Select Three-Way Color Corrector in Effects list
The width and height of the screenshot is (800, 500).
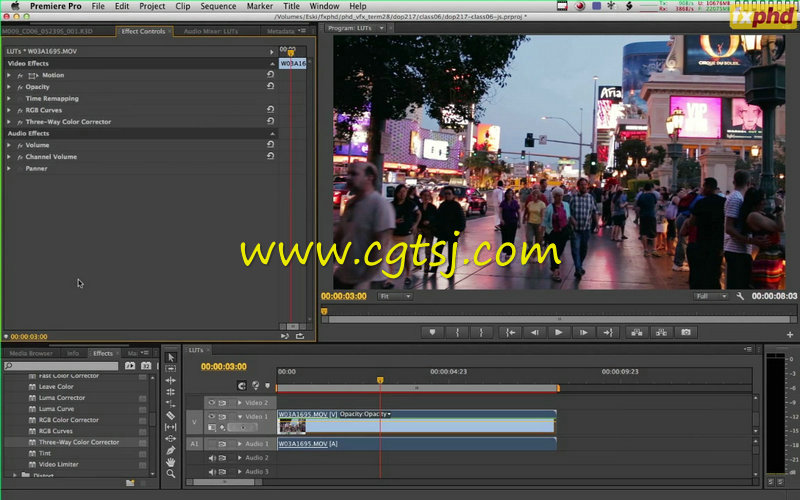[79, 442]
